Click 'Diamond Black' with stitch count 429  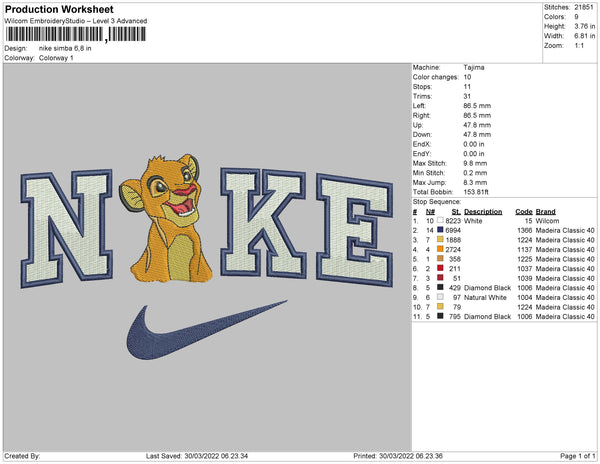tap(487, 288)
